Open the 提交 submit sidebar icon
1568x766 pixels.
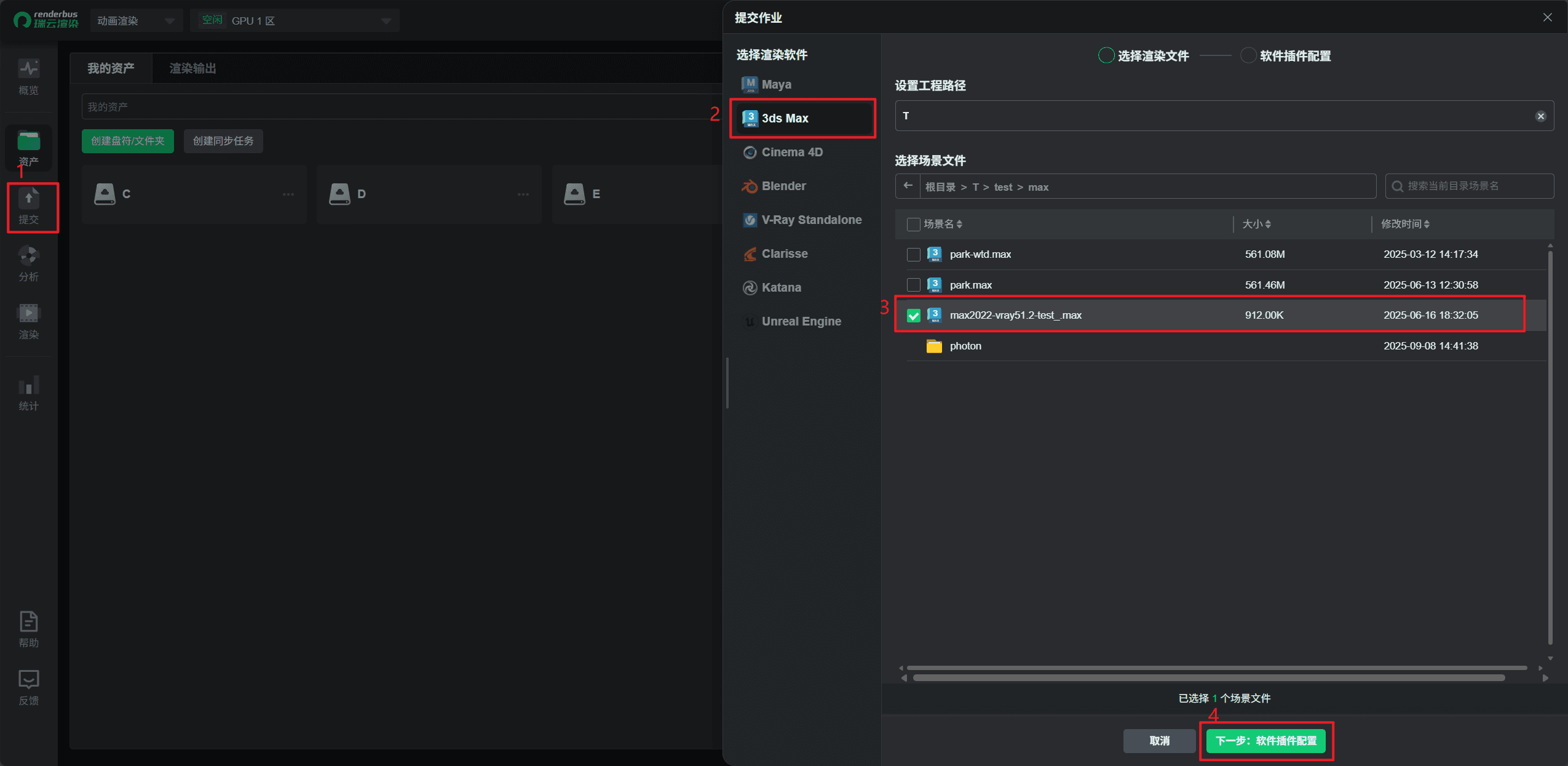28,207
